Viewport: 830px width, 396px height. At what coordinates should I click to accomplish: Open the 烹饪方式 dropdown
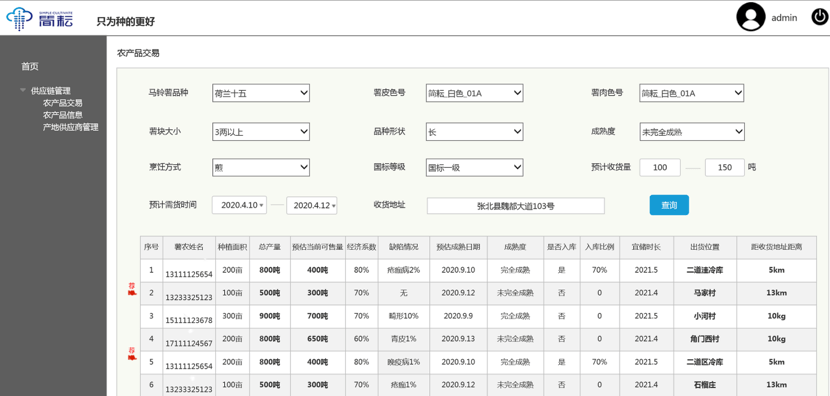pyautogui.click(x=261, y=168)
